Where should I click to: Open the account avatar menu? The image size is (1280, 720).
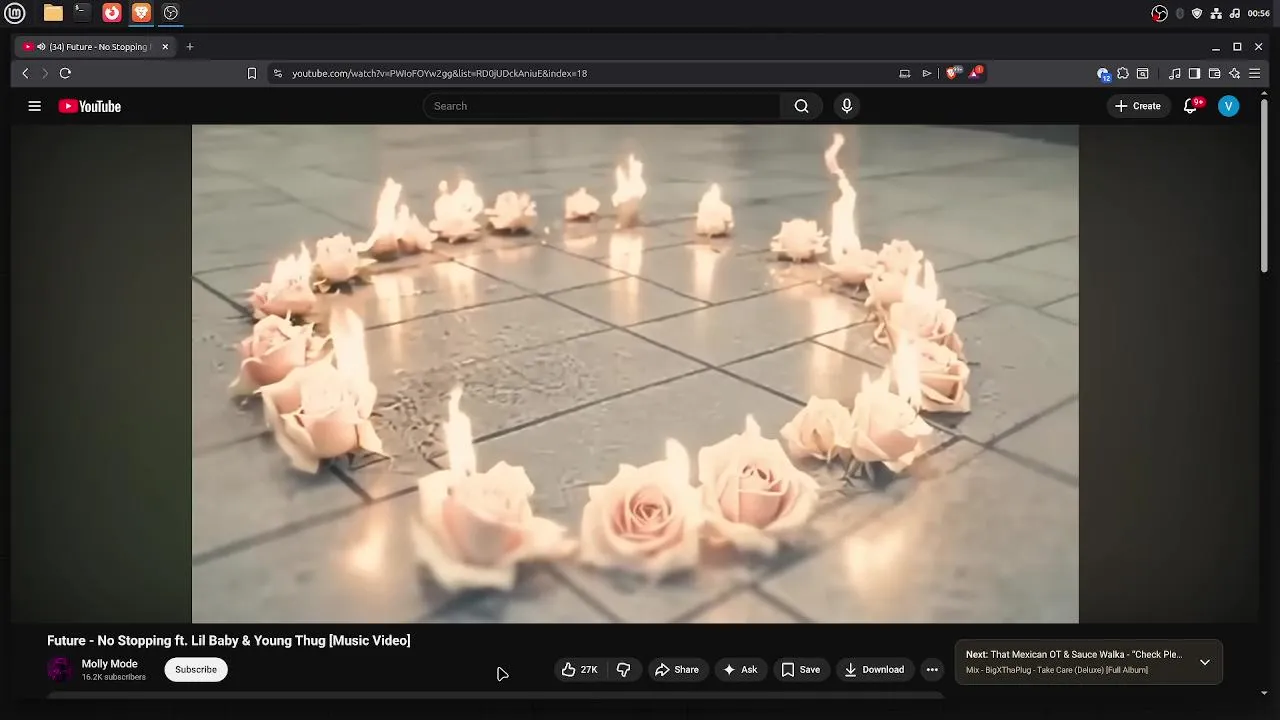(1229, 106)
